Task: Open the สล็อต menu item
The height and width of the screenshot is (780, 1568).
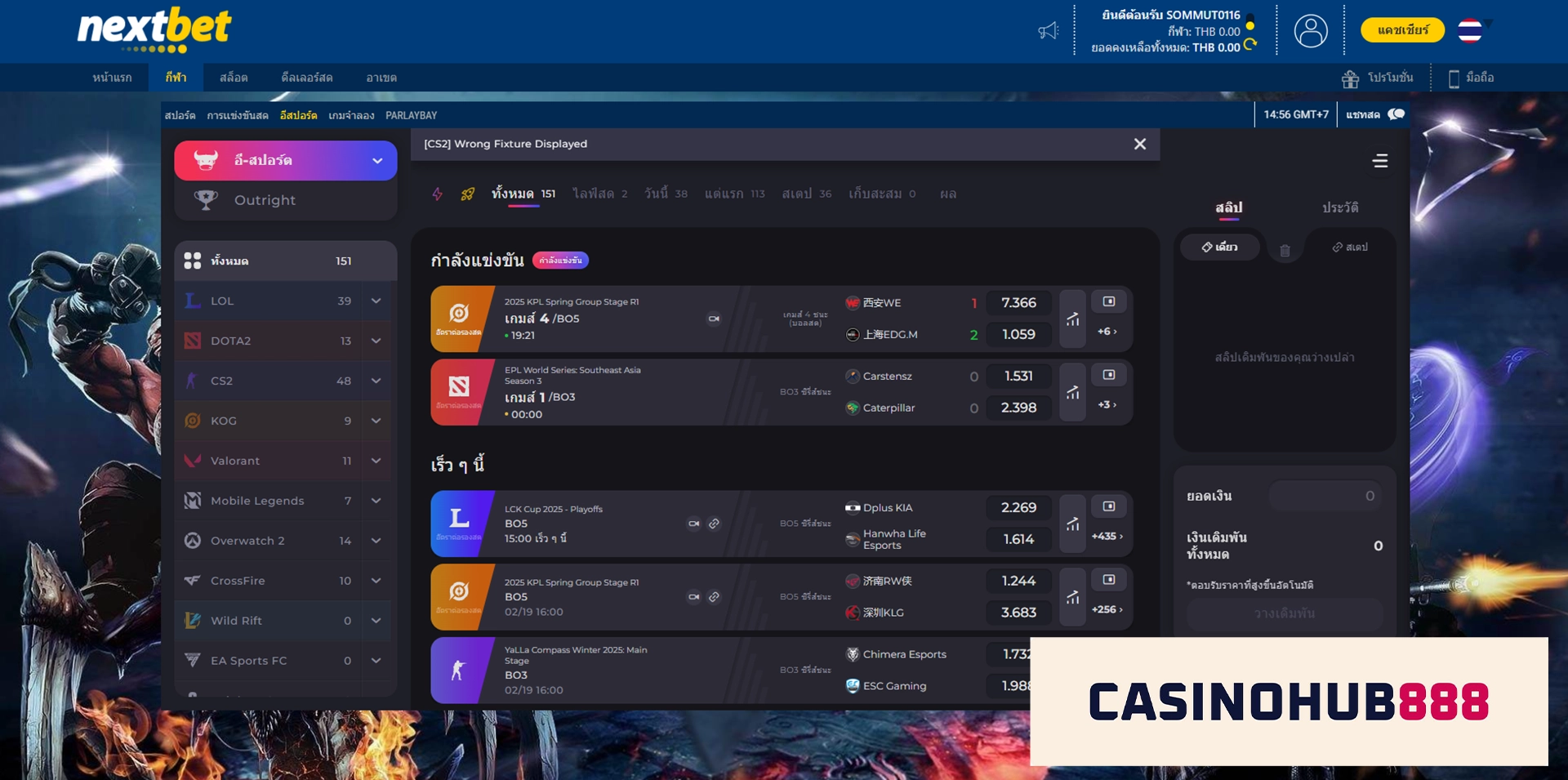Action: point(234,78)
